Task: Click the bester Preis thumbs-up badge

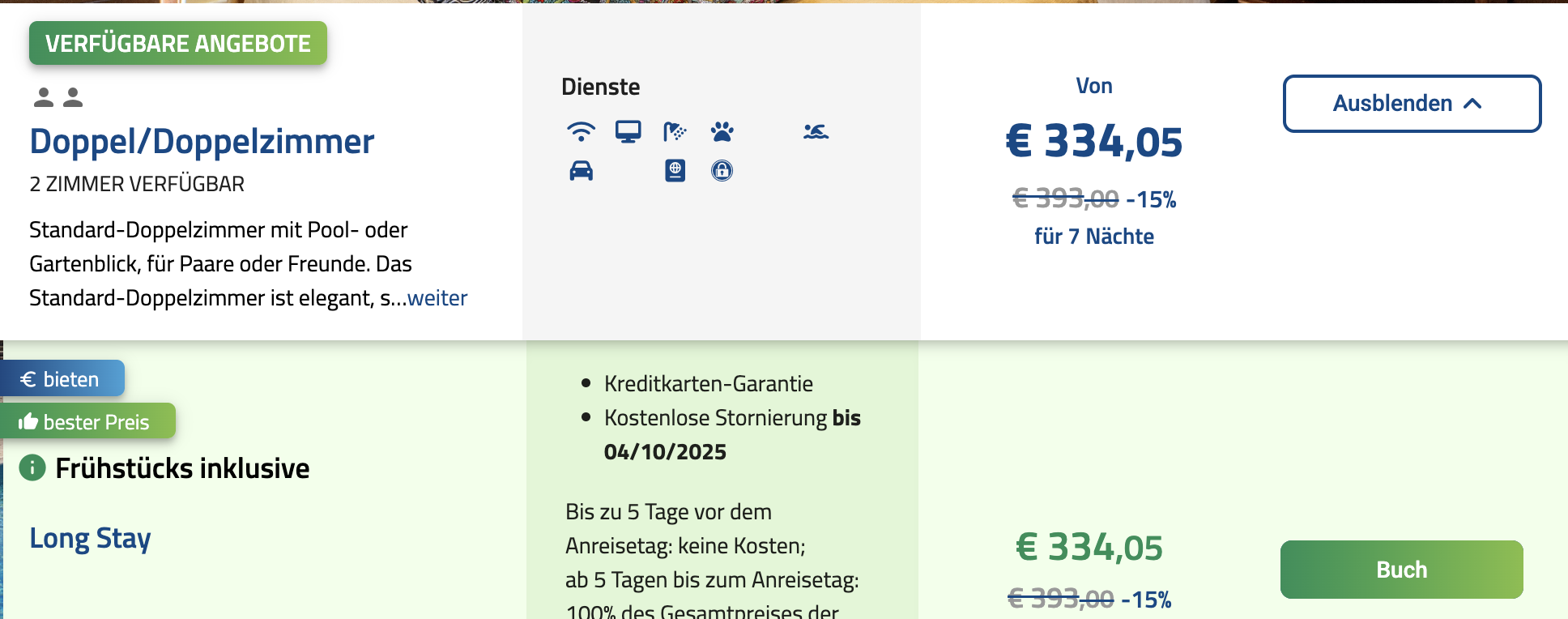Action: (87, 421)
